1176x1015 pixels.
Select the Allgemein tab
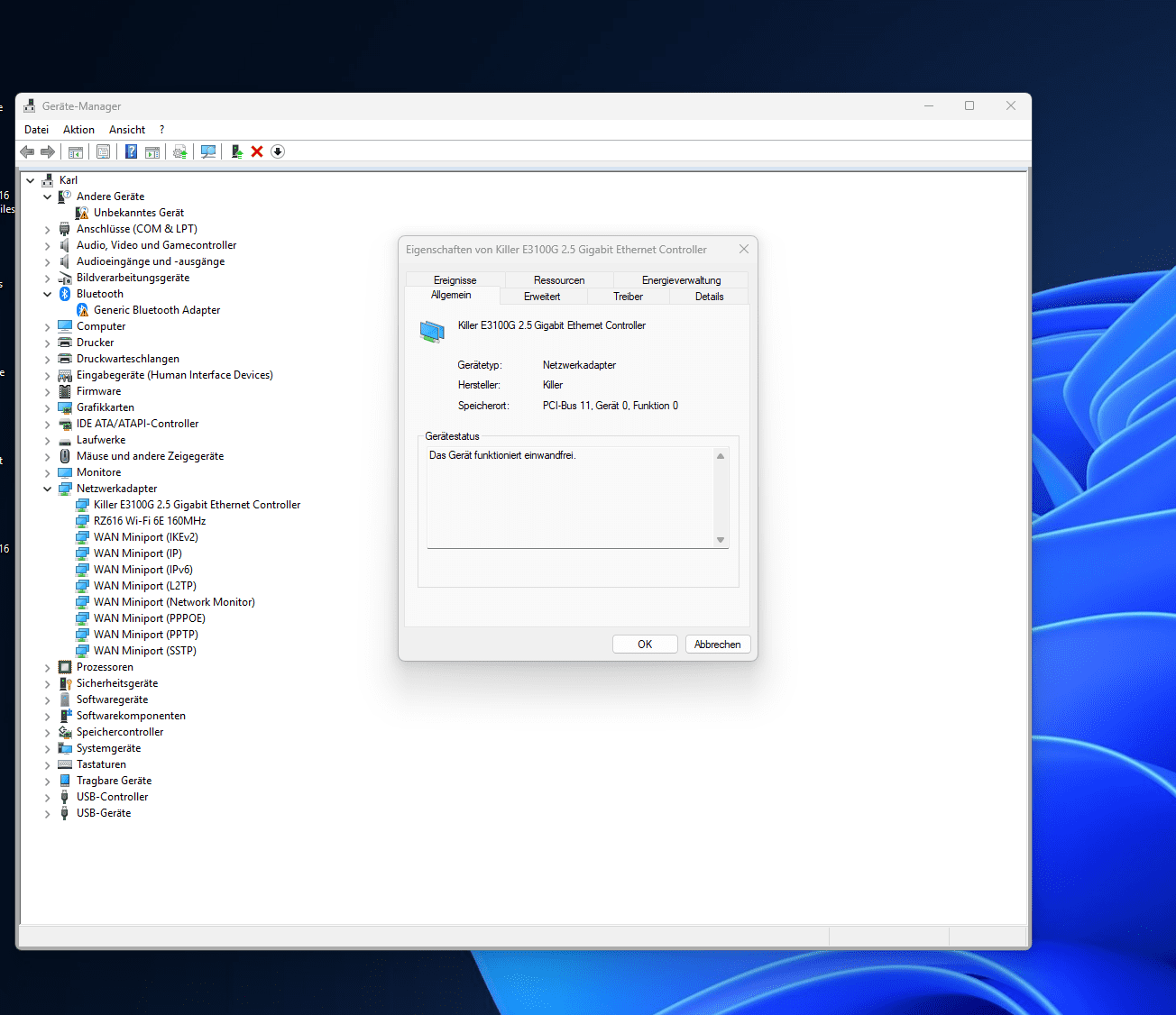point(451,295)
